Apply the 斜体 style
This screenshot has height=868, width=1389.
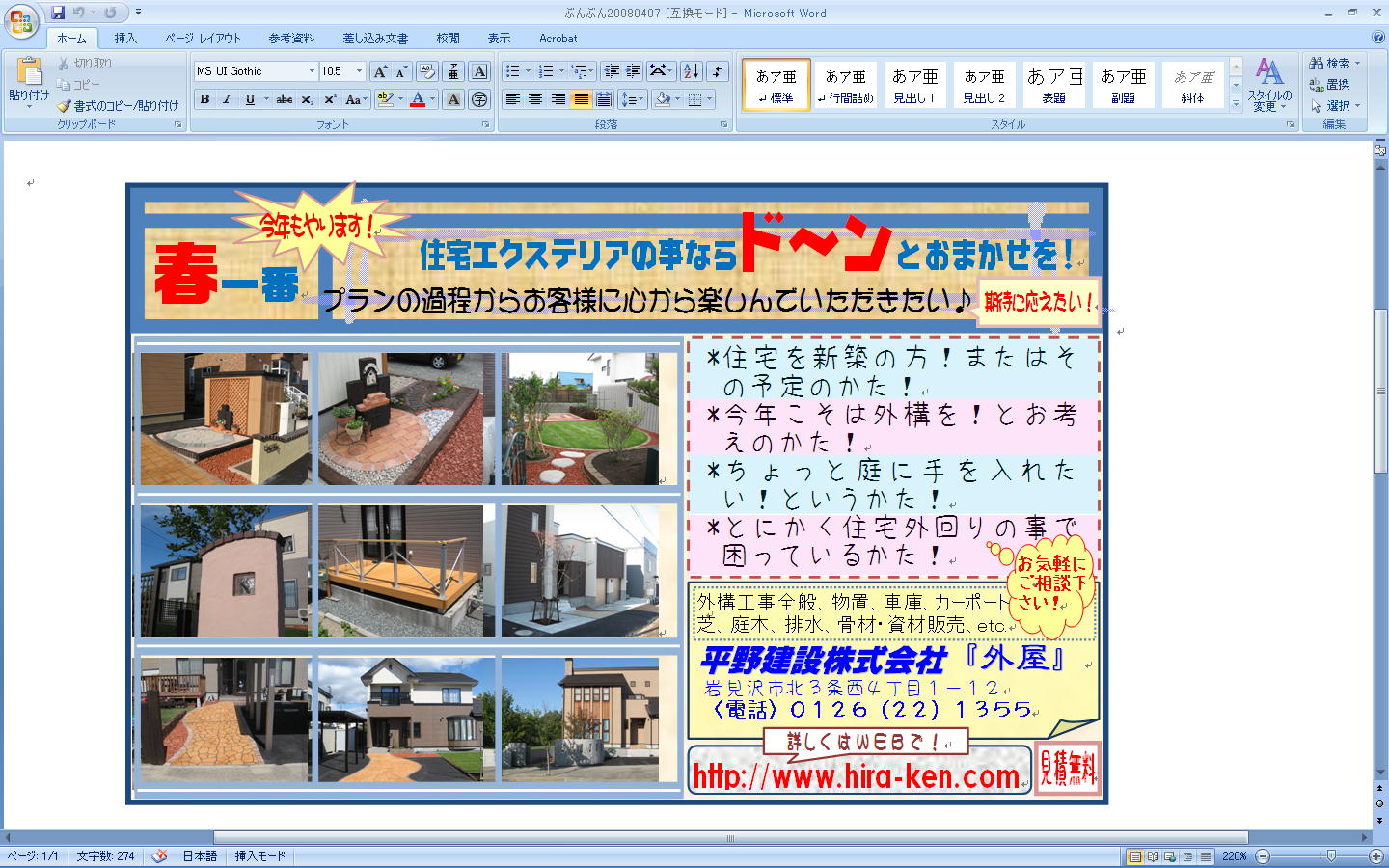tap(1193, 85)
